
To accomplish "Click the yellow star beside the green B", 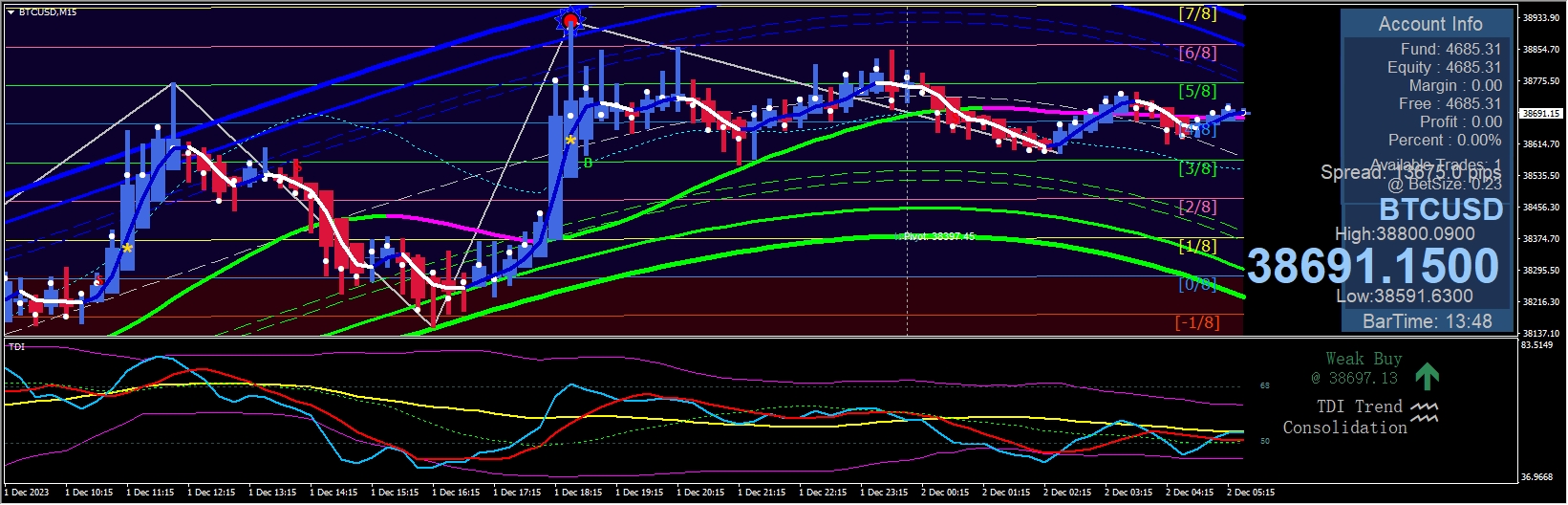I will pos(570,142).
